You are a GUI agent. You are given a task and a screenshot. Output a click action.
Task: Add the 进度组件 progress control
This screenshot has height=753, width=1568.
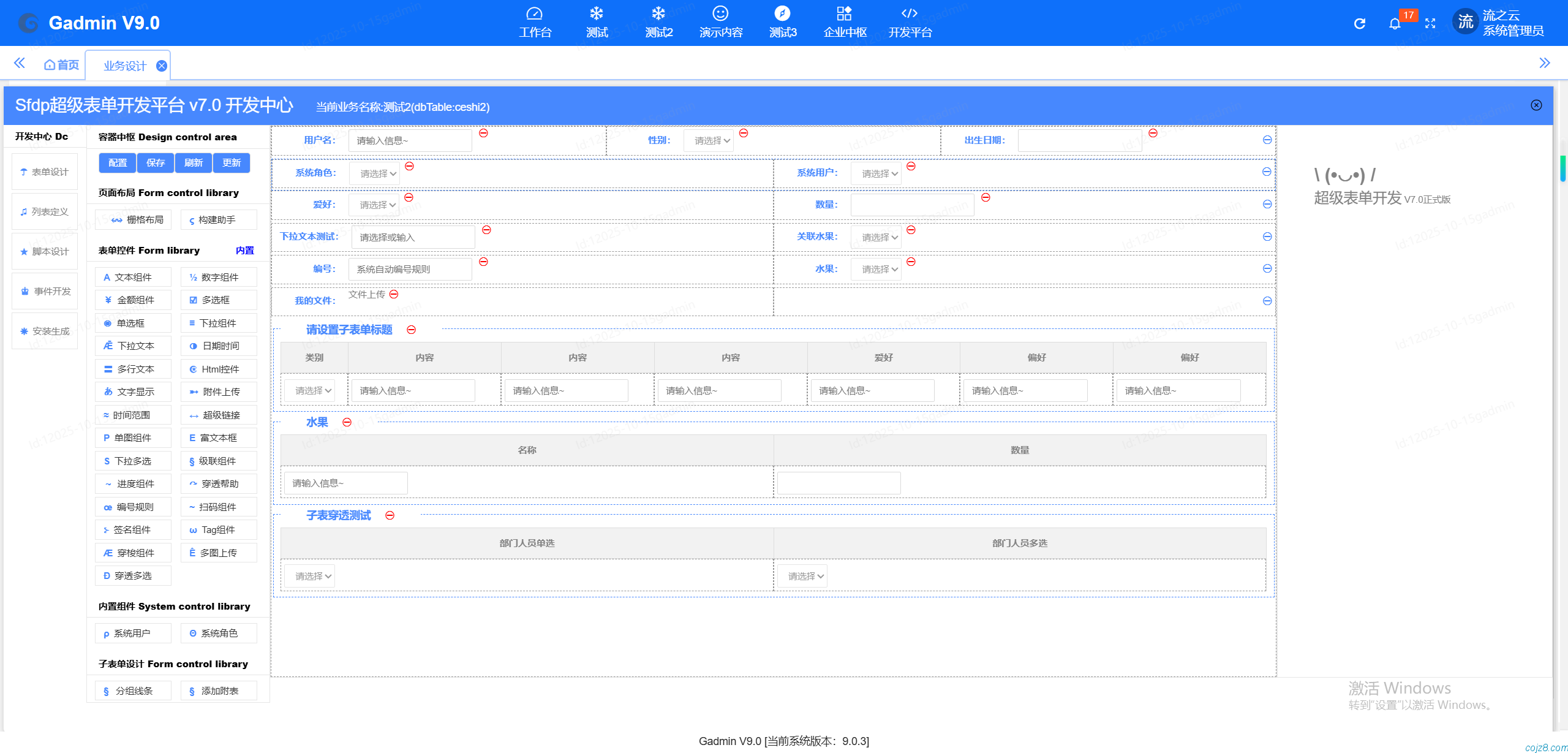133,484
